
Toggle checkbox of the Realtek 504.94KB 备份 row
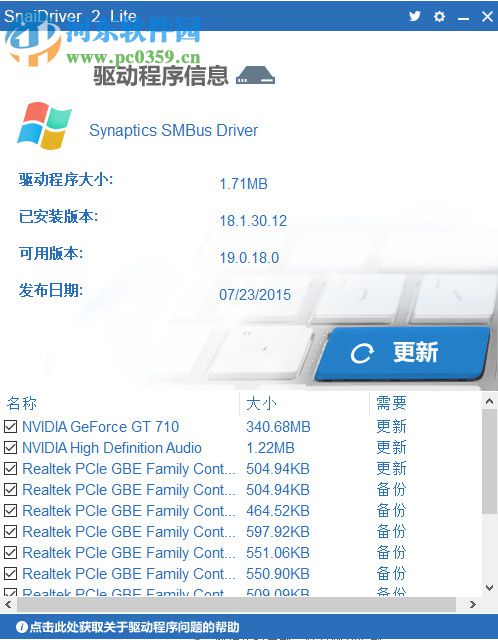[x=11, y=489]
